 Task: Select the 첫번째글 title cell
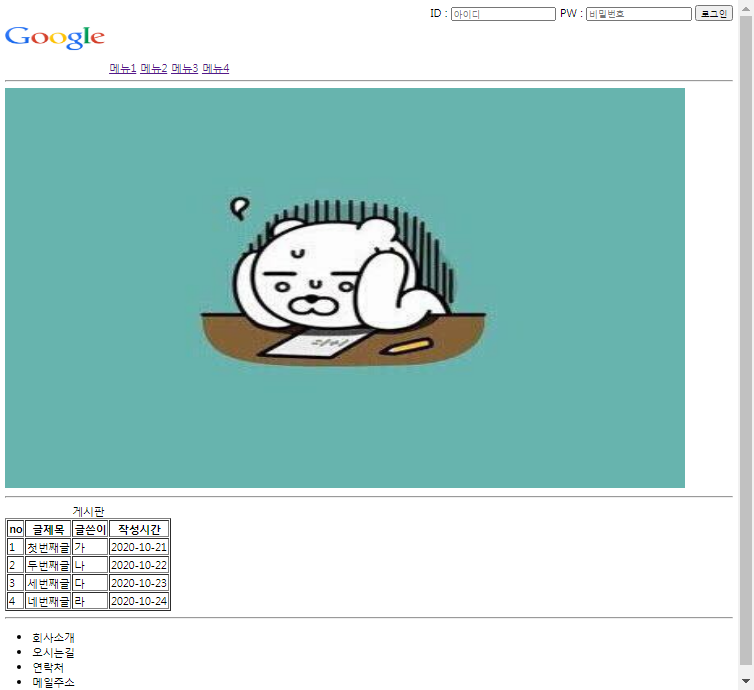[x=48, y=547]
